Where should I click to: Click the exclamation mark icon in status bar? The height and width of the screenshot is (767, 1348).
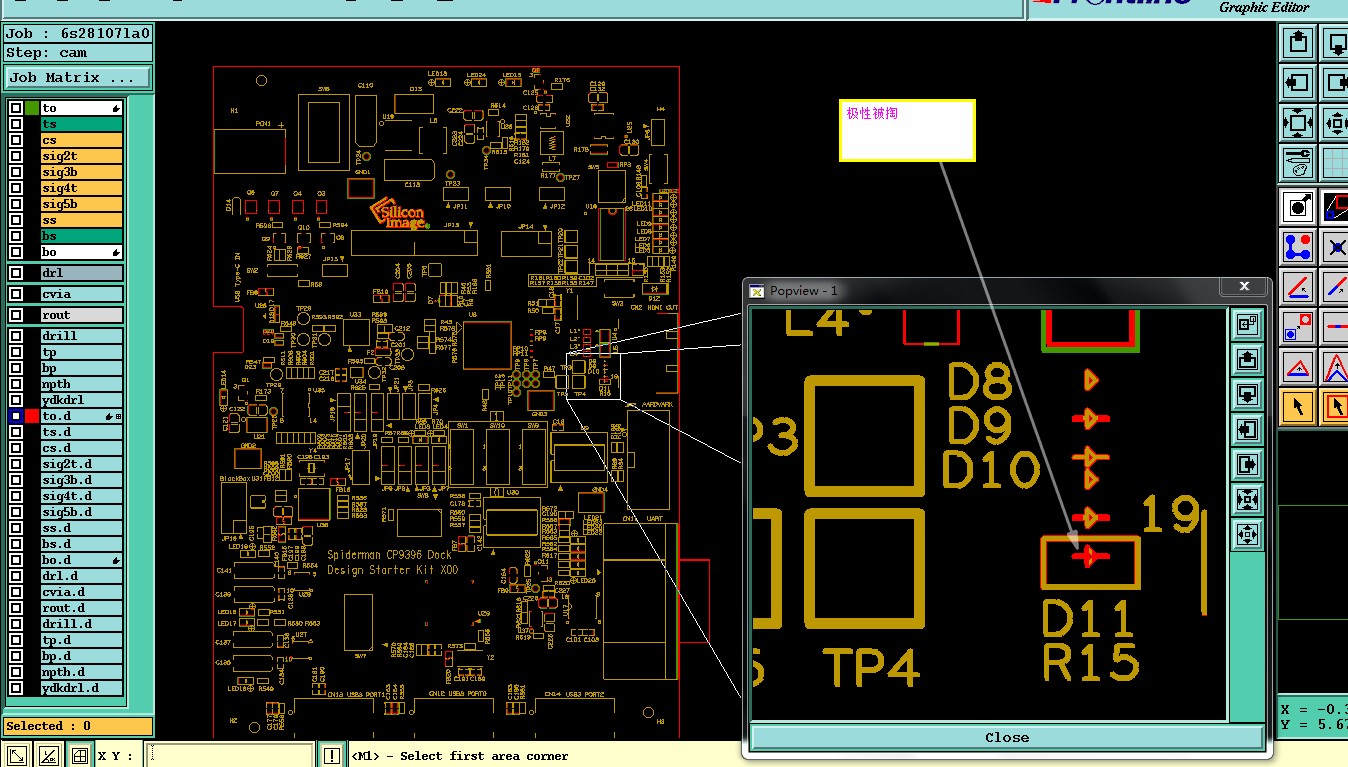point(331,755)
